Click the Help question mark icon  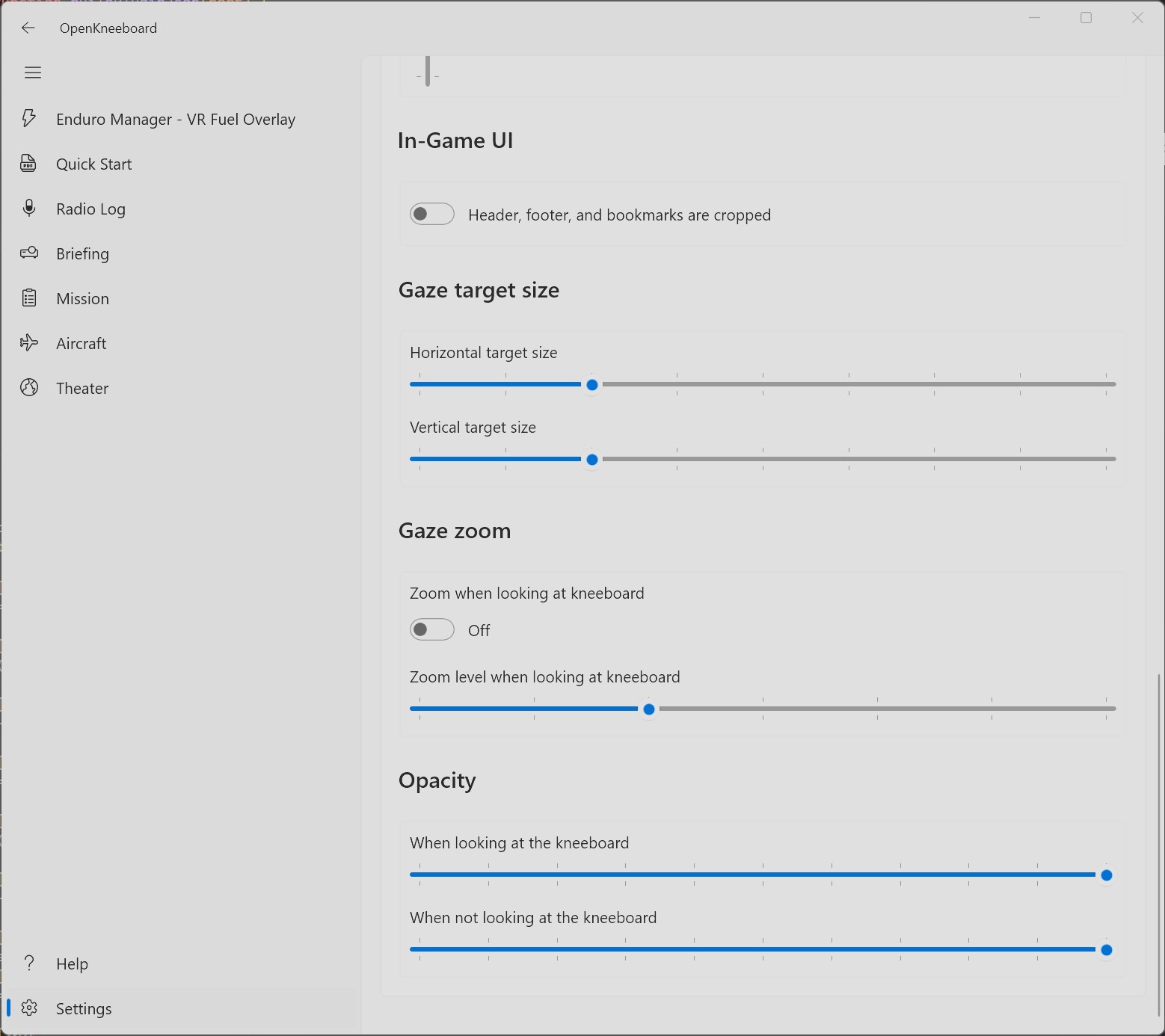click(29, 963)
